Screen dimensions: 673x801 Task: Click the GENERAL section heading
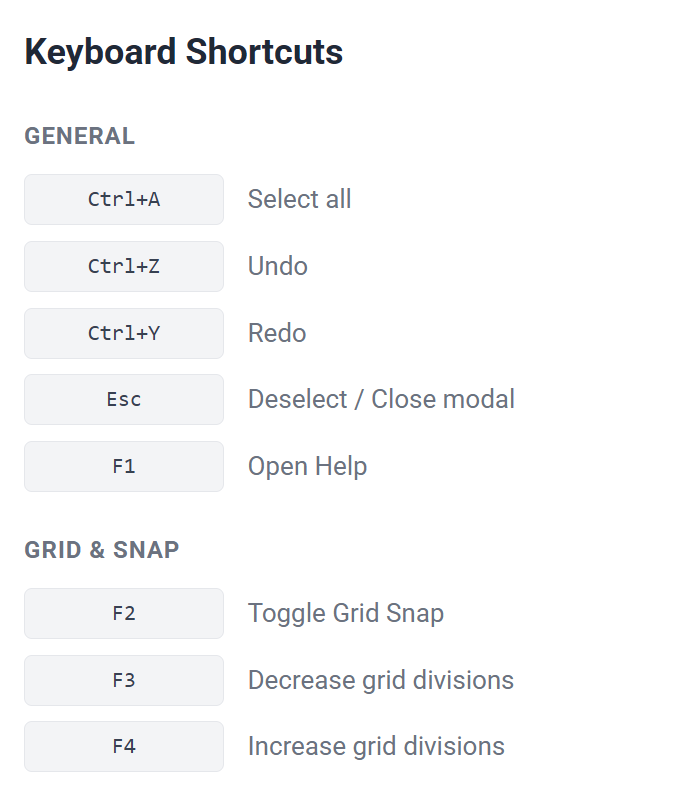click(79, 136)
